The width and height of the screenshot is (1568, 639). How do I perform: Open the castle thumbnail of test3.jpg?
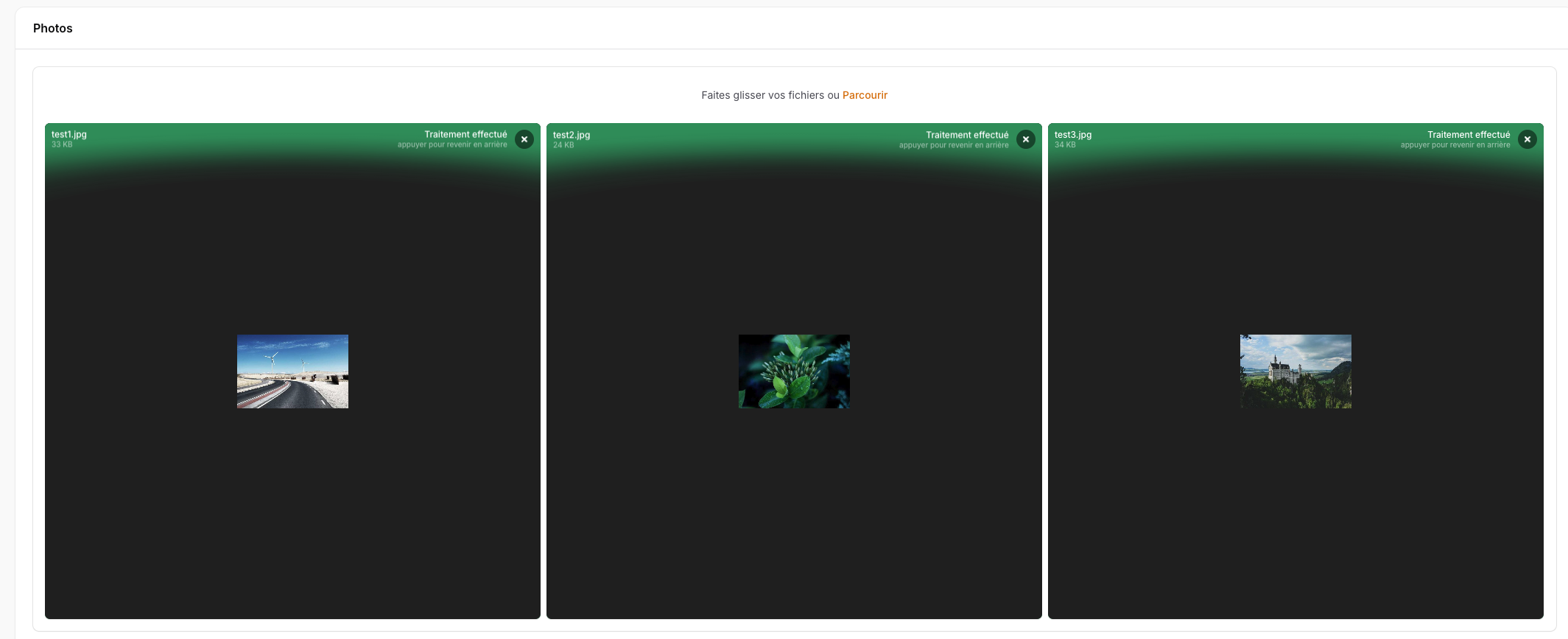click(1295, 371)
